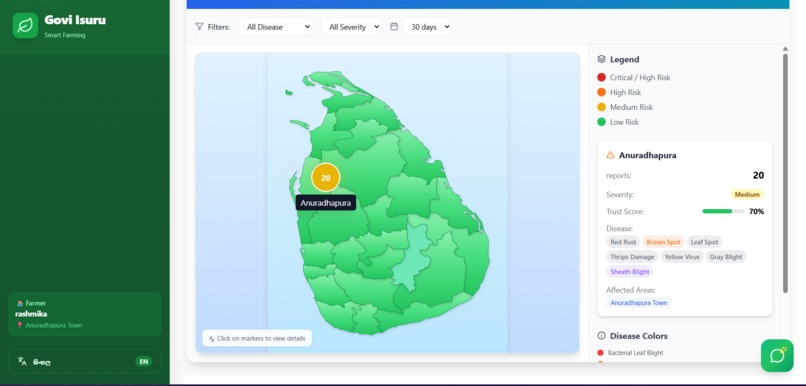Click the orange High Risk dot
Image resolution: width=806 pixels, height=386 pixels.
601,92
